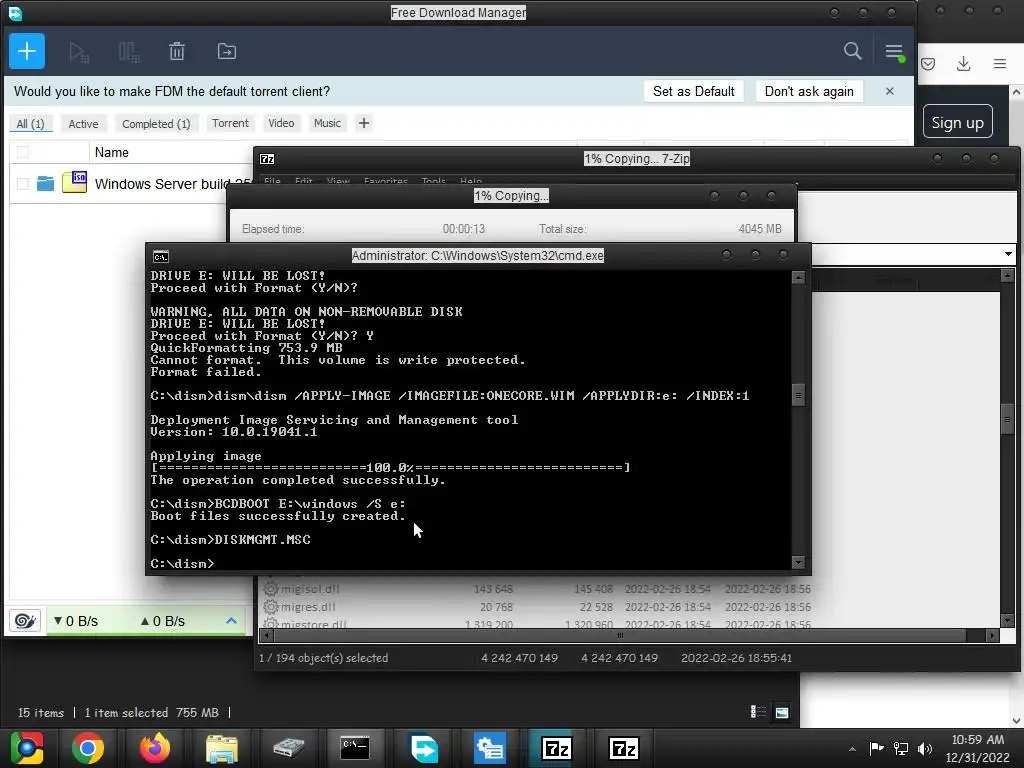
Task: Open Google Chrome from the taskbar
Action: [88, 748]
